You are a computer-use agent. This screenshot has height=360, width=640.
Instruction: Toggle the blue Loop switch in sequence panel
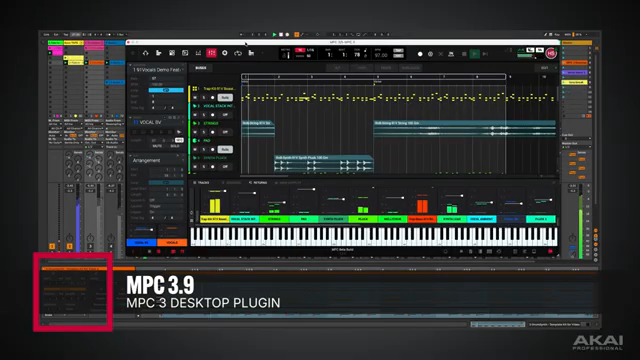(x=166, y=90)
